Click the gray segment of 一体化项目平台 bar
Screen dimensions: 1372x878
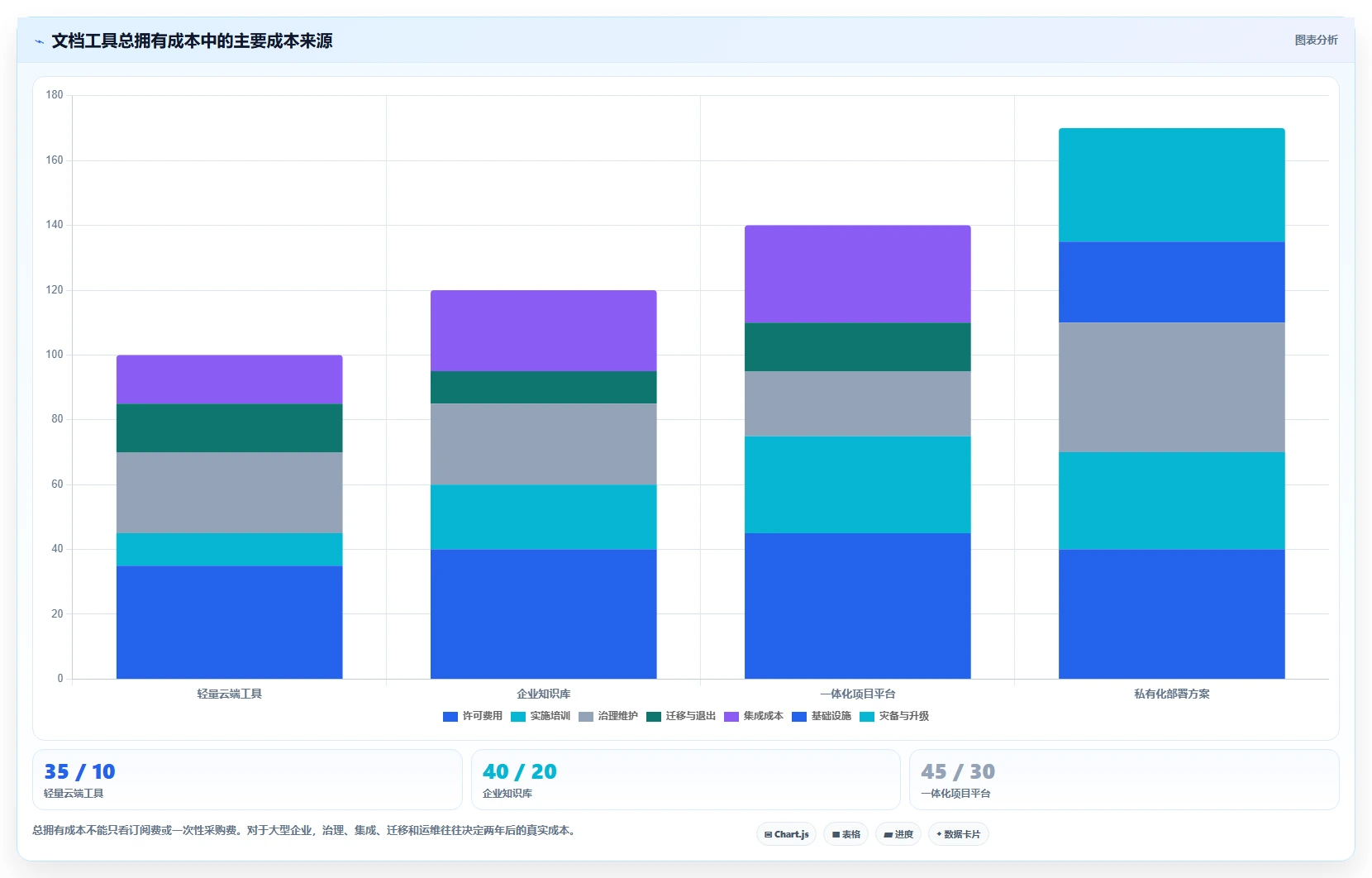click(857, 403)
